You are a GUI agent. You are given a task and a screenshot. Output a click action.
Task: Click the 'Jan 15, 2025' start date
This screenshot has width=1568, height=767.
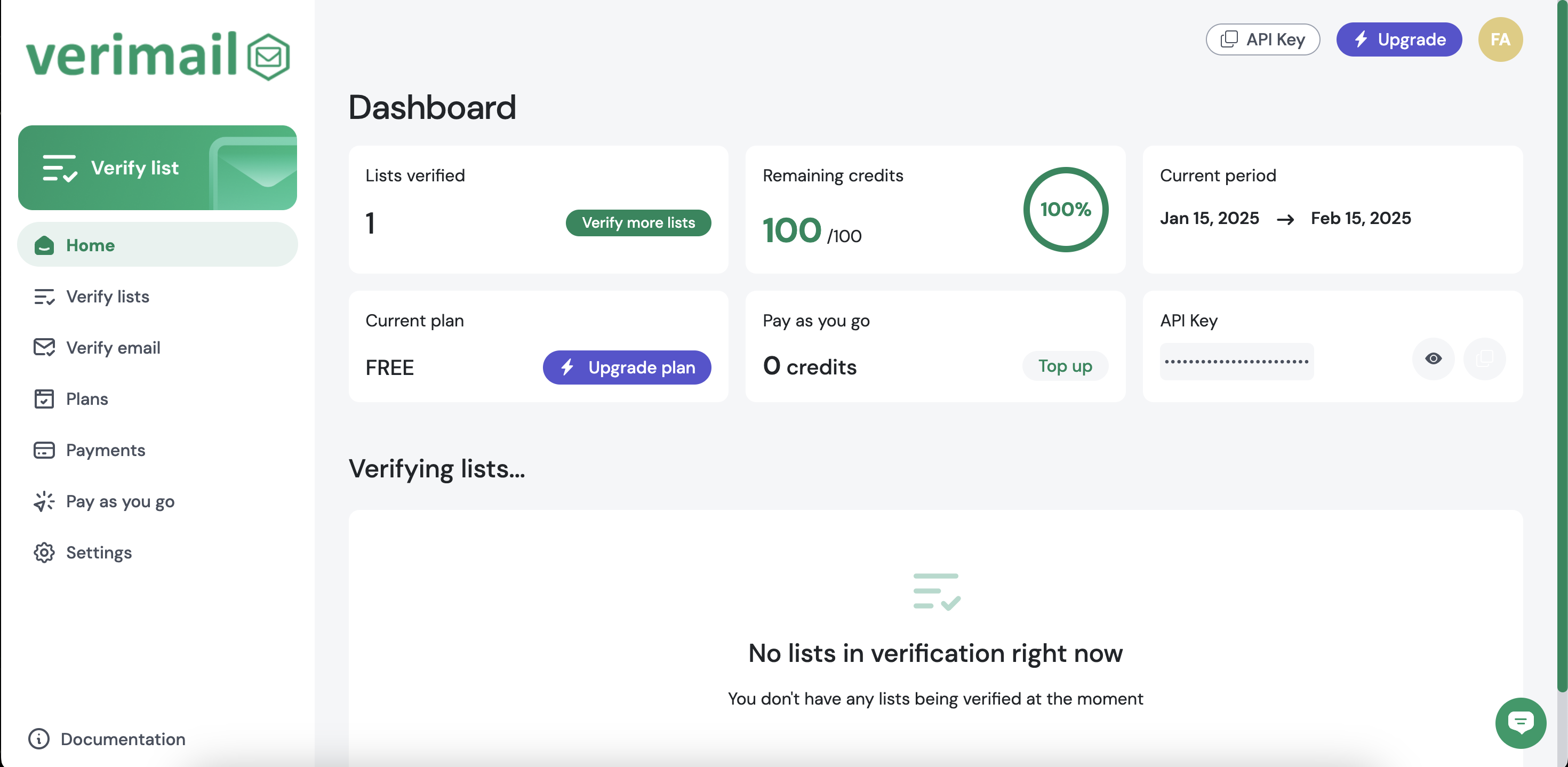(x=1210, y=219)
